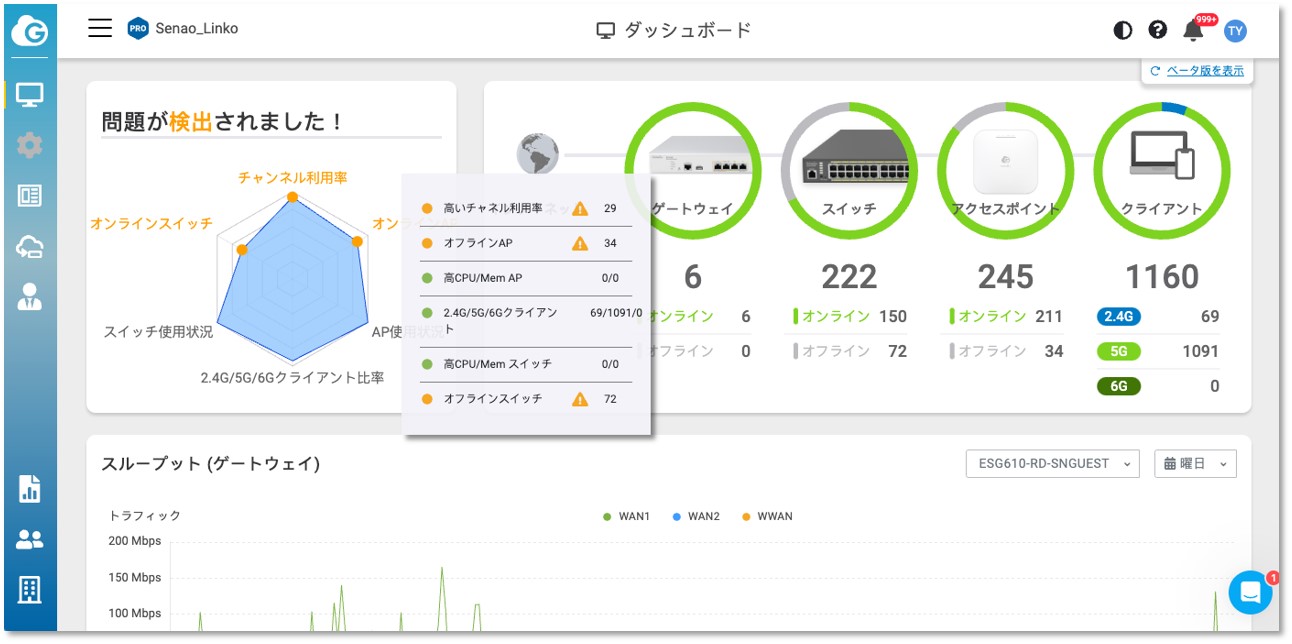Click the notification bell icon
This screenshot has height=644, width=1292.
[x=1193, y=30]
